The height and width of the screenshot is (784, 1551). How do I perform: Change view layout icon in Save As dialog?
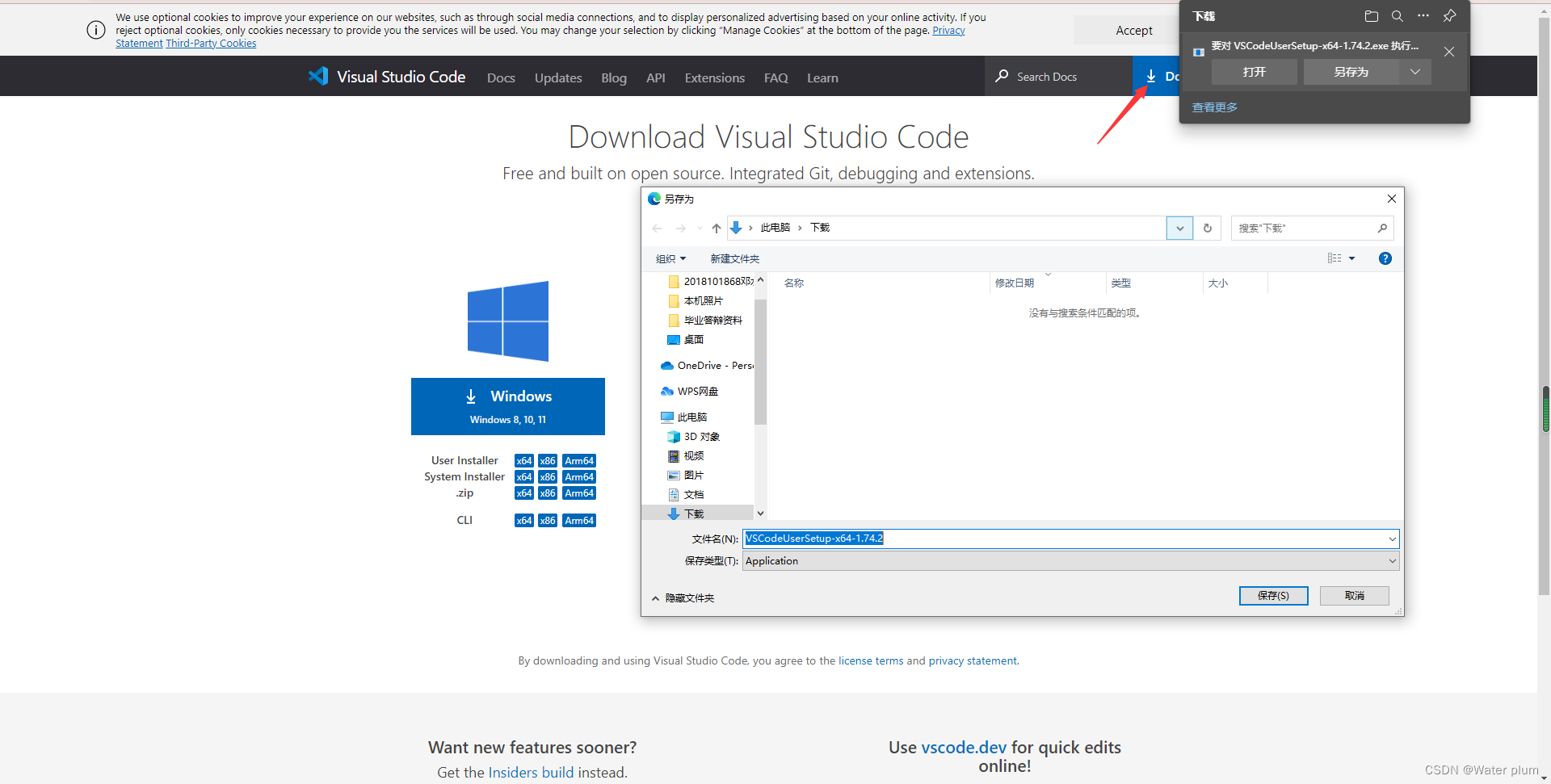click(1335, 258)
